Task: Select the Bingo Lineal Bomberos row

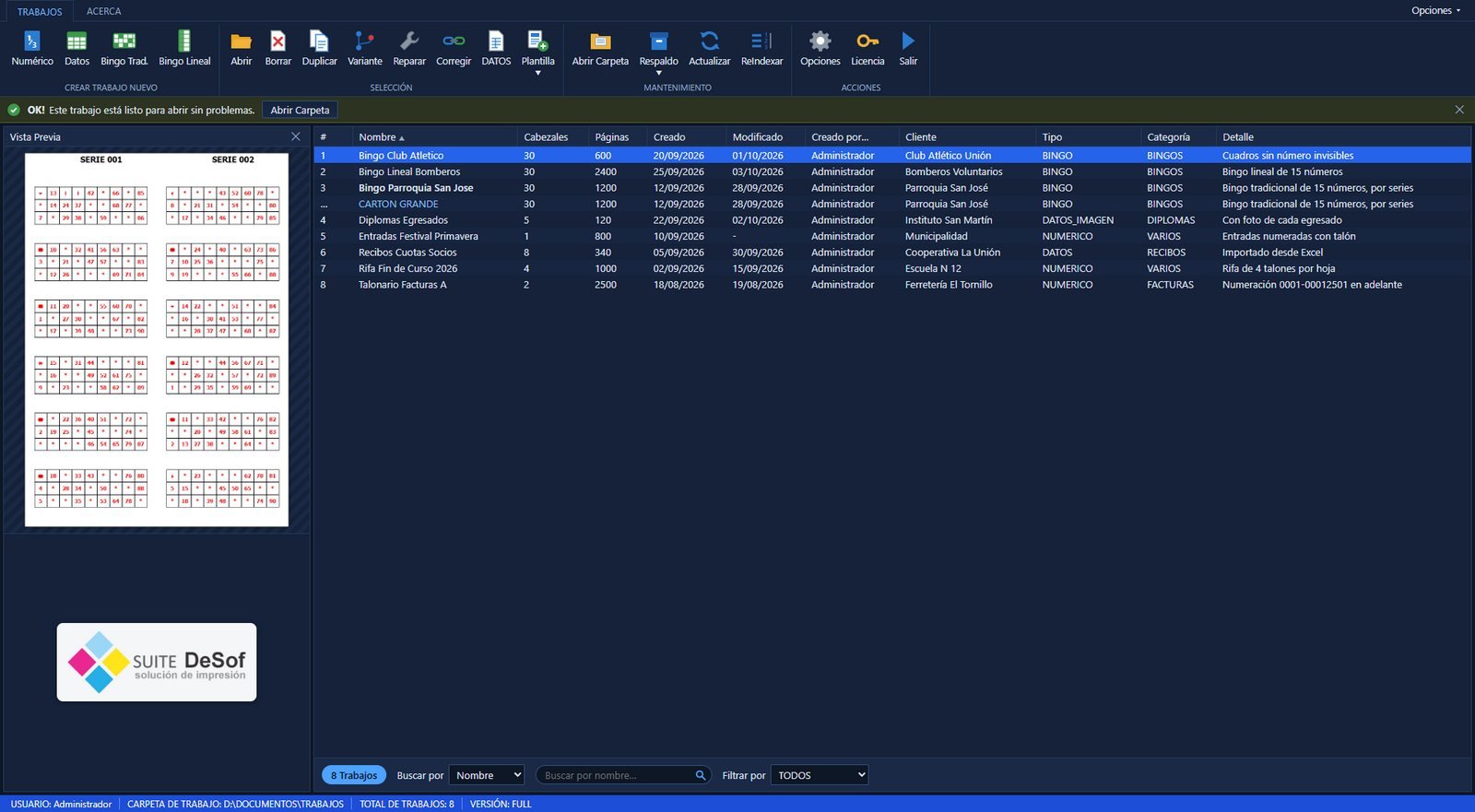Action: pos(891,171)
